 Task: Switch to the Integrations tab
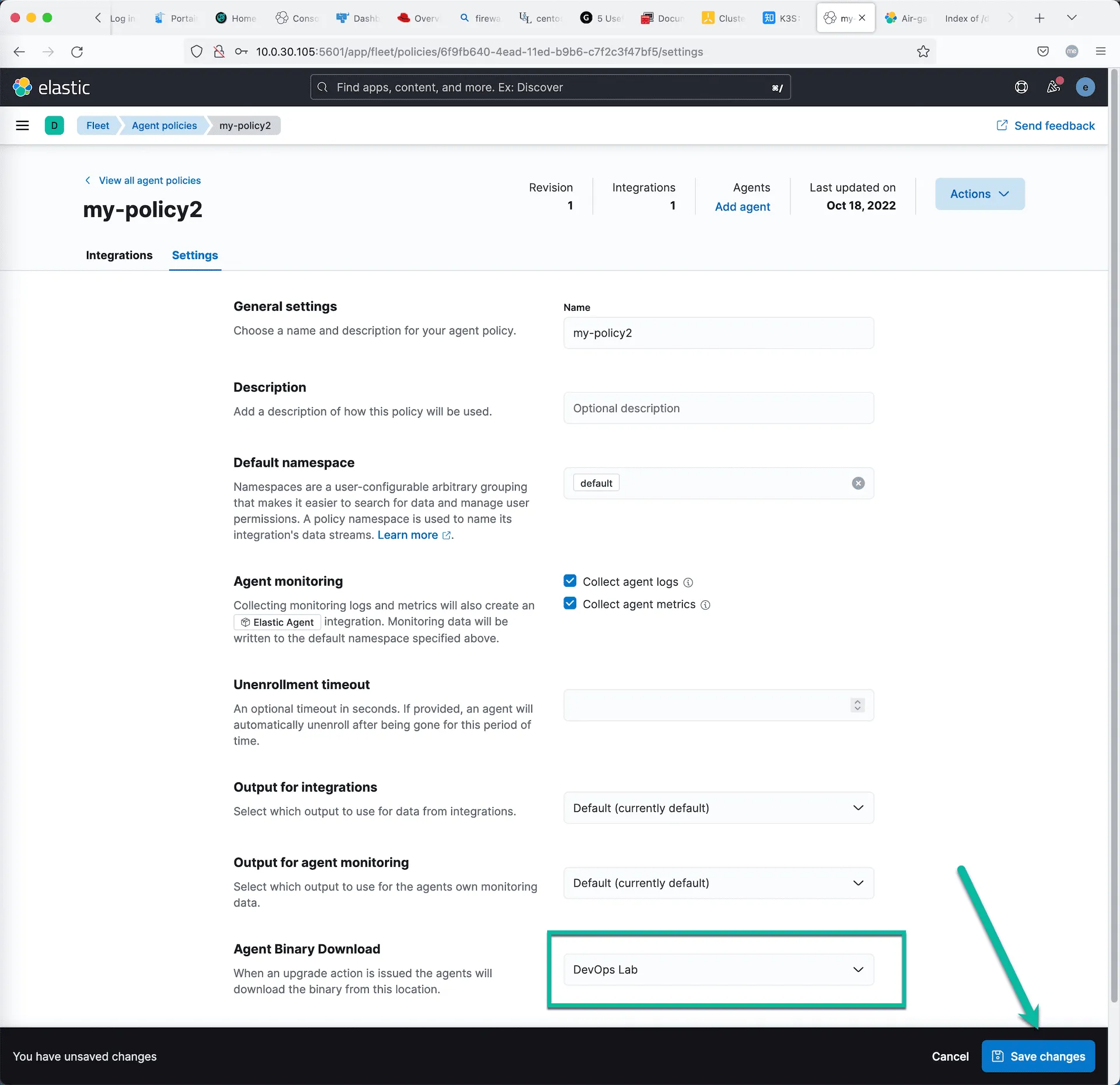(x=119, y=255)
